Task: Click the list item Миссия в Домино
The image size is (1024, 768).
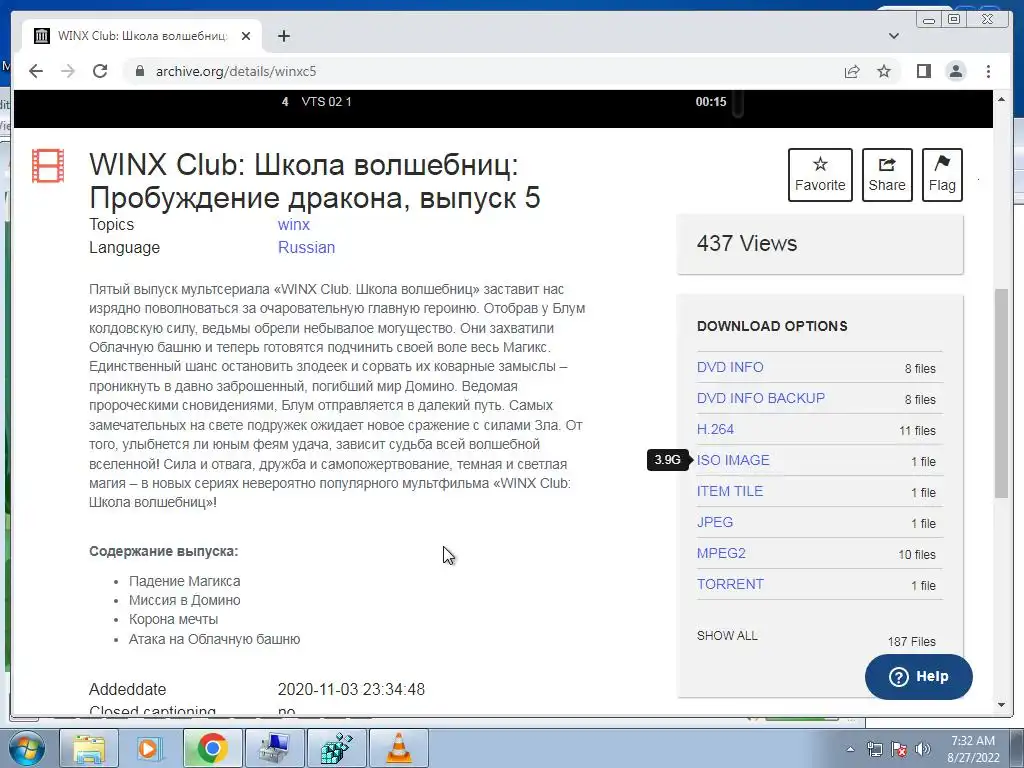Action: (x=185, y=600)
